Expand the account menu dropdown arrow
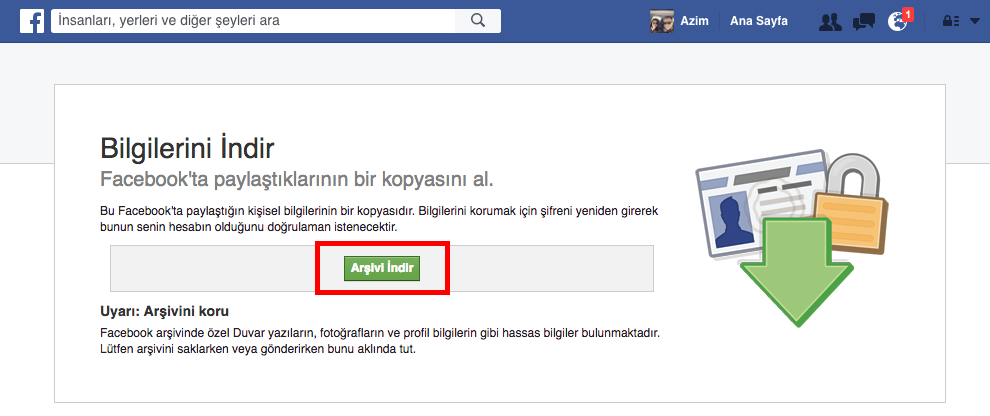990x416 pixels. (974, 22)
